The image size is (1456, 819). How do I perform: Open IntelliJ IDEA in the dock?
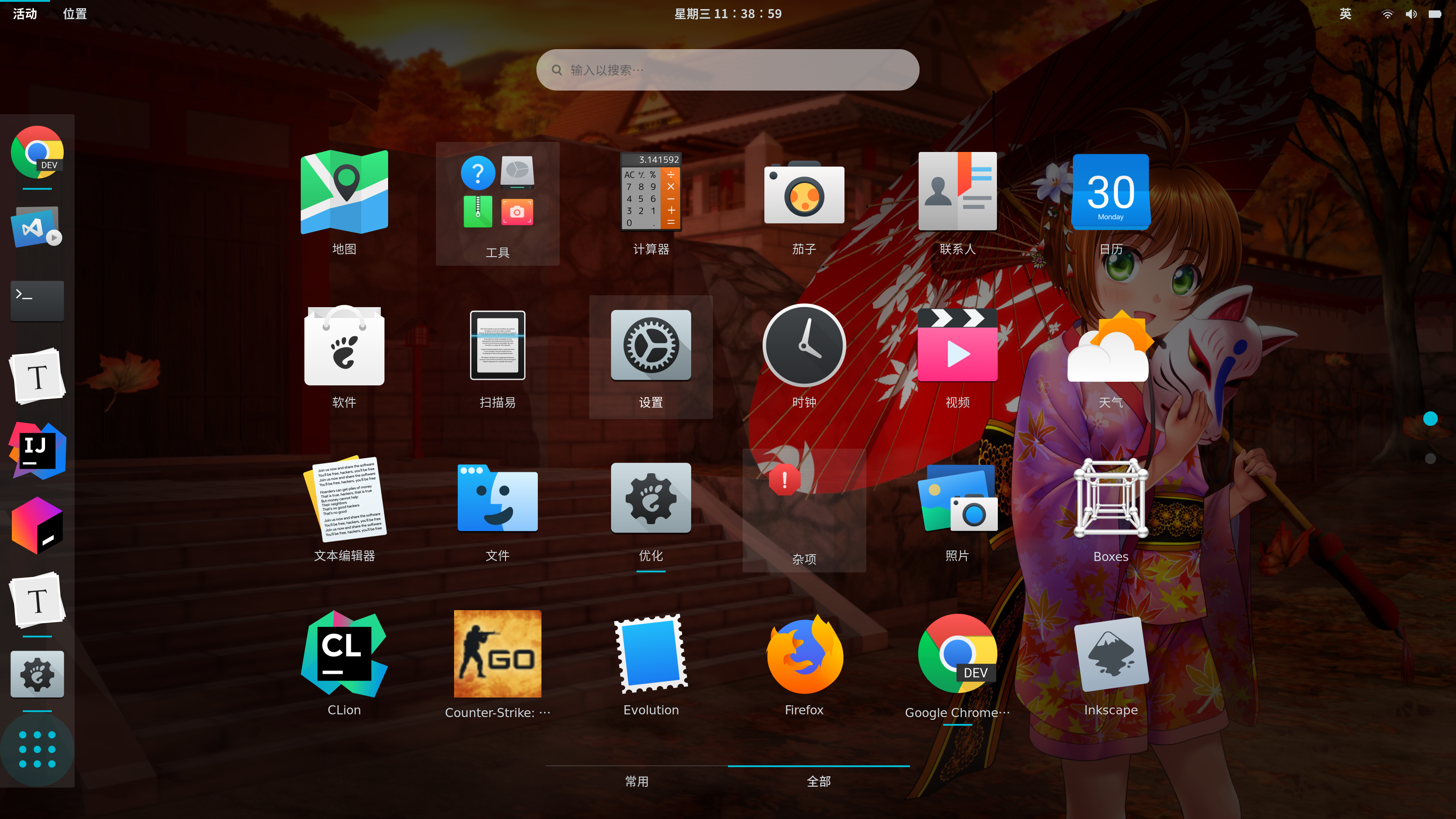(x=37, y=450)
